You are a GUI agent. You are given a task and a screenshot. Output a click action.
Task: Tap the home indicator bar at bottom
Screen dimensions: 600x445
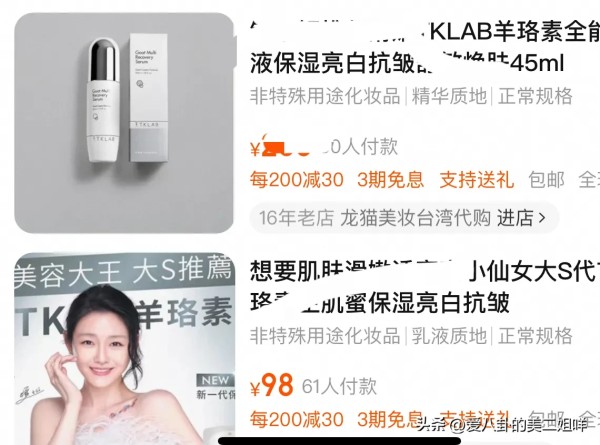pos(339,441)
